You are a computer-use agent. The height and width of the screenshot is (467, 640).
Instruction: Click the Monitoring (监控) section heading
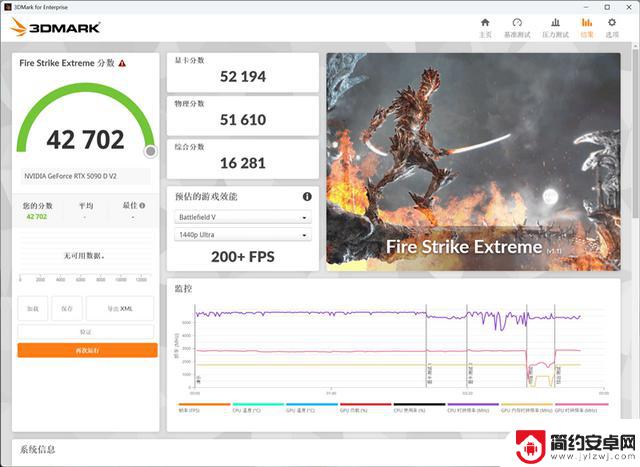click(x=183, y=289)
